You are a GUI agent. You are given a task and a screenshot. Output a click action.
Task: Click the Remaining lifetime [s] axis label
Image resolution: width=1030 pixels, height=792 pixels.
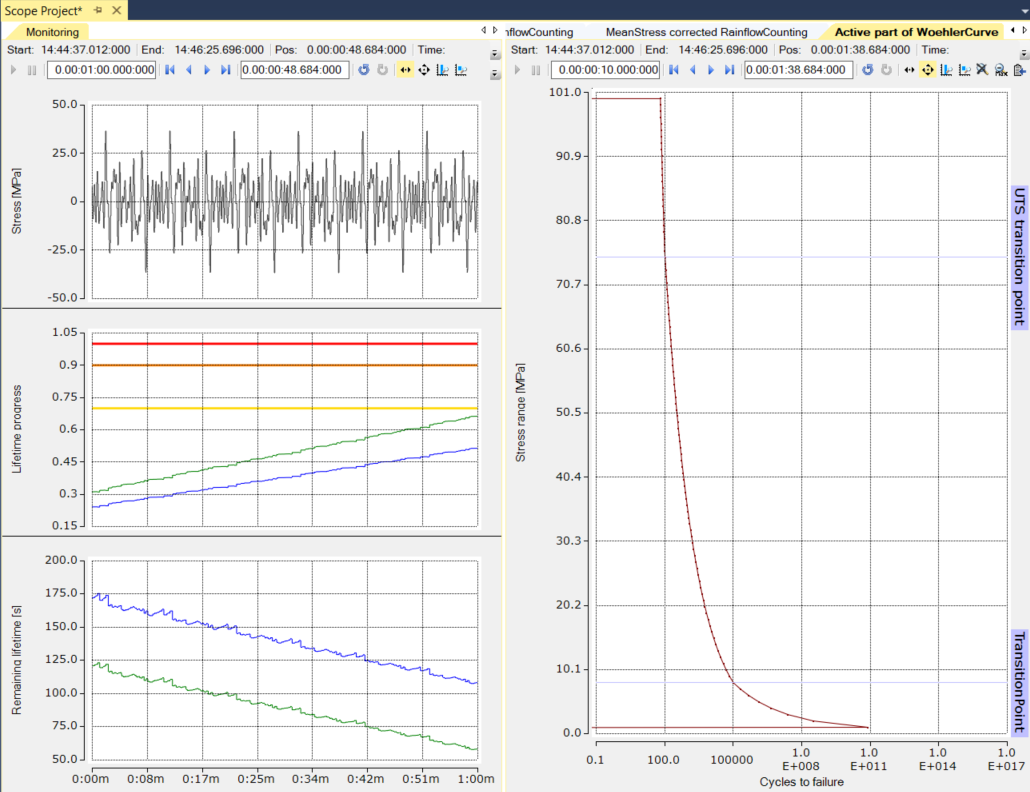[16, 660]
